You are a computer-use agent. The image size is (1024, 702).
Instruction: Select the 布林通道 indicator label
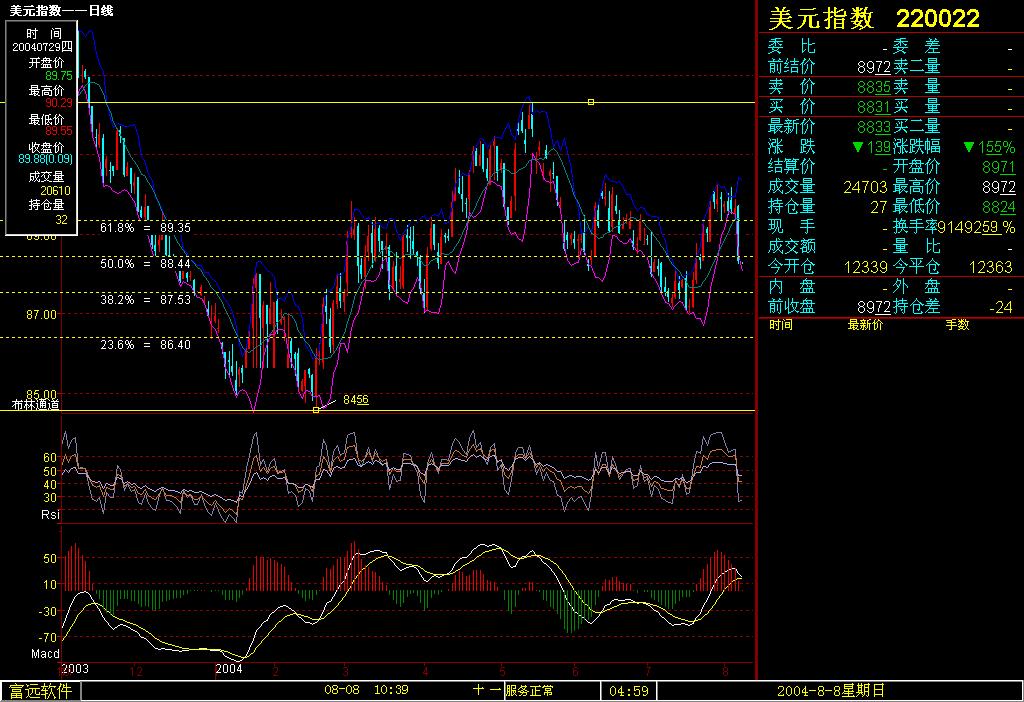point(35,405)
